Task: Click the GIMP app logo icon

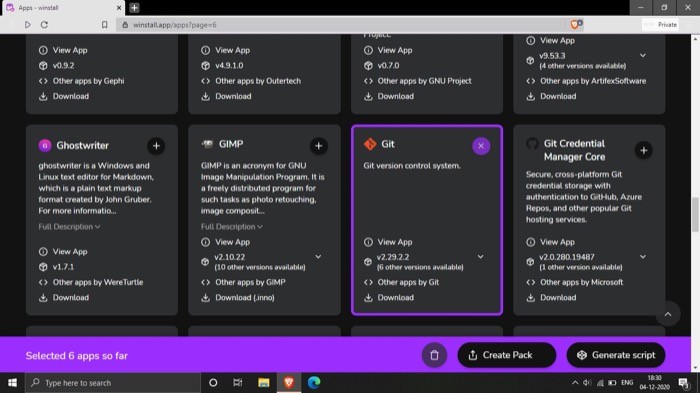Action: tap(207, 144)
